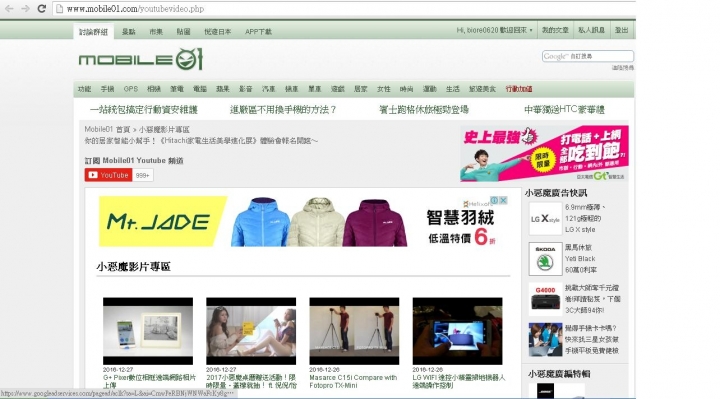
Task: Expand the biore0620 user dropdown arrow
Action: tap(531, 30)
